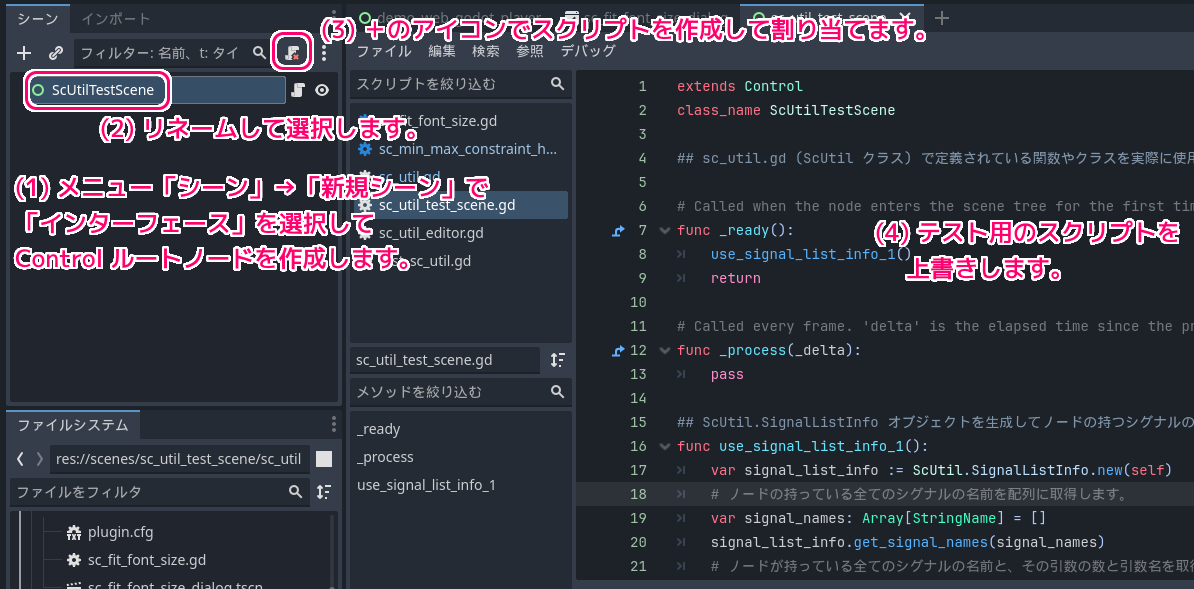Click the FileSystem sort files icon
The height and width of the screenshot is (589, 1194).
coord(323,492)
